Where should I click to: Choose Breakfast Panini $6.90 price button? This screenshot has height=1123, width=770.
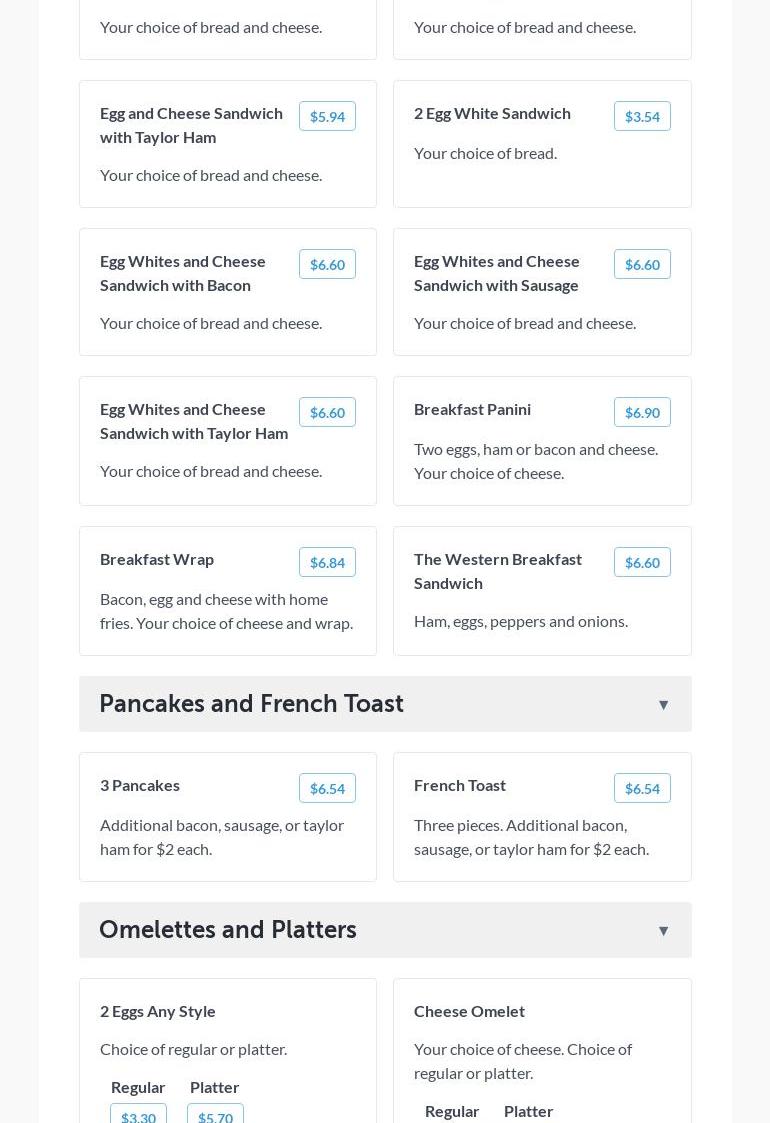pos(641,413)
